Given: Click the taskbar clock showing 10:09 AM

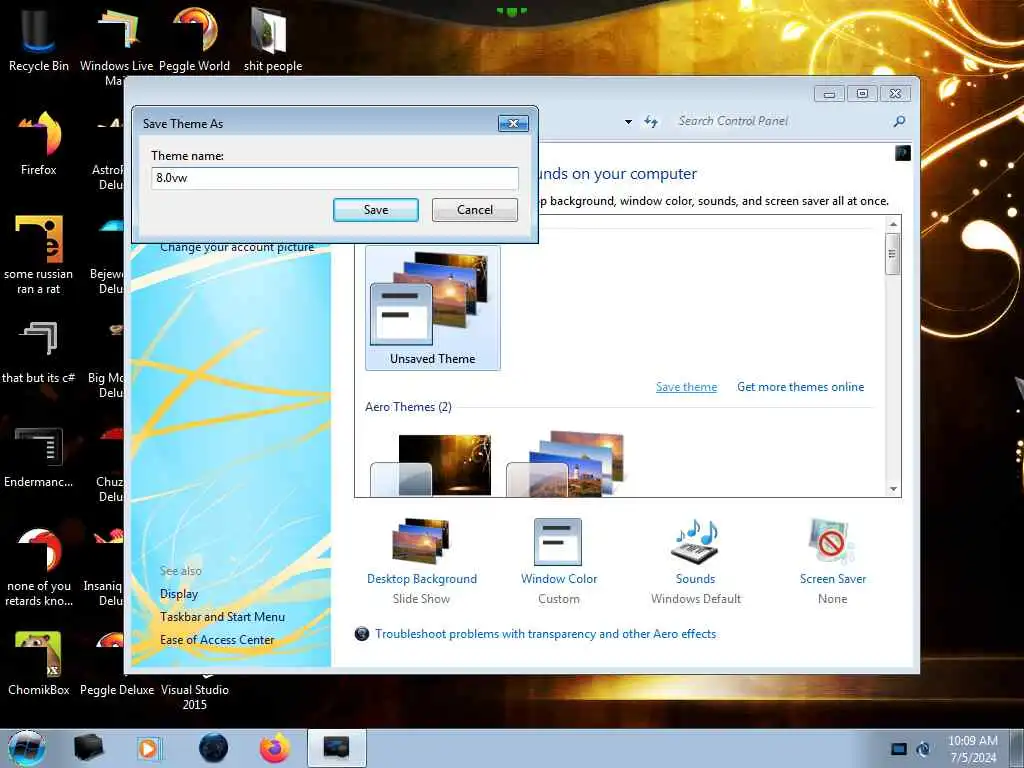Looking at the screenshot, I should tap(973, 748).
